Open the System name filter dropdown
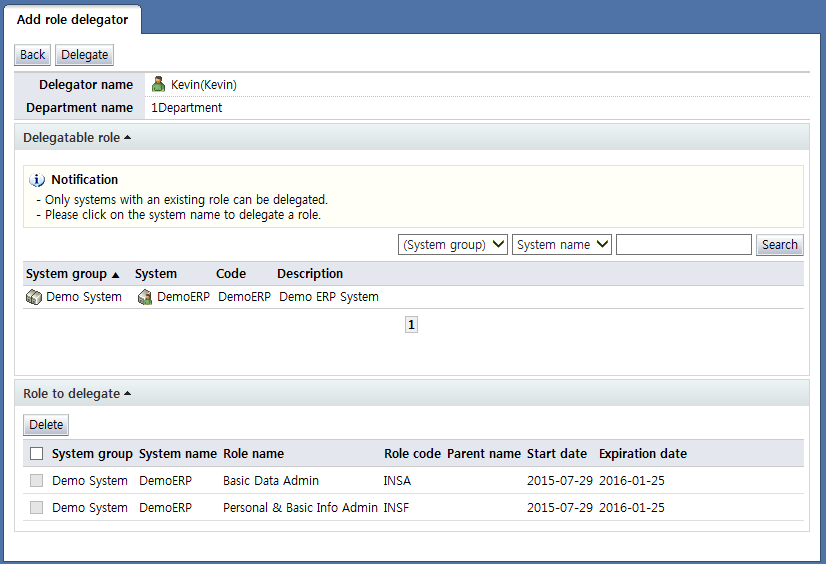The image size is (826, 564). click(x=561, y=245)
